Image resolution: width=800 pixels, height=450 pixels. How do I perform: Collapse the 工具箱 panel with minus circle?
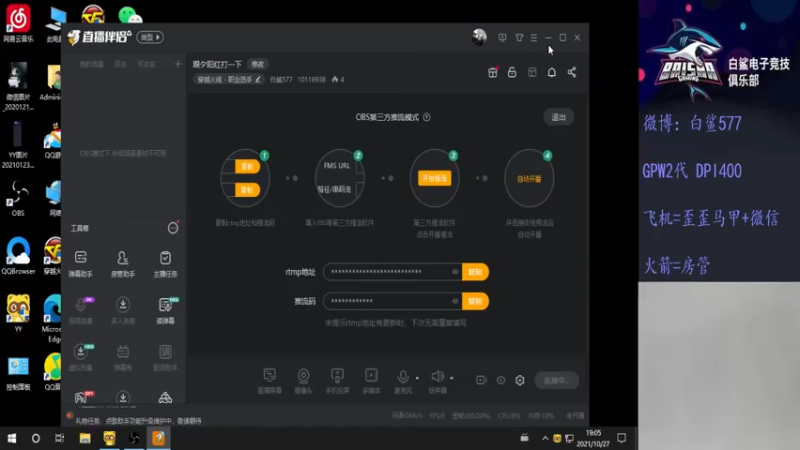pos(173,228)
